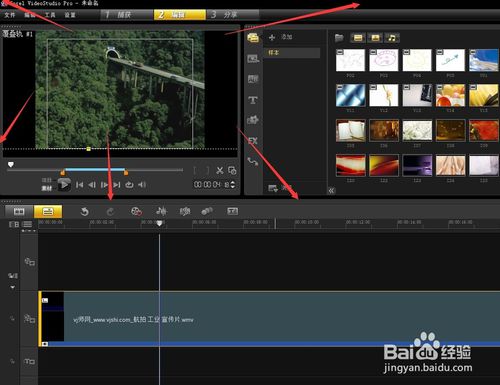
Task: Collapse the library side panel with double chevron
Action: coord(331,191)
